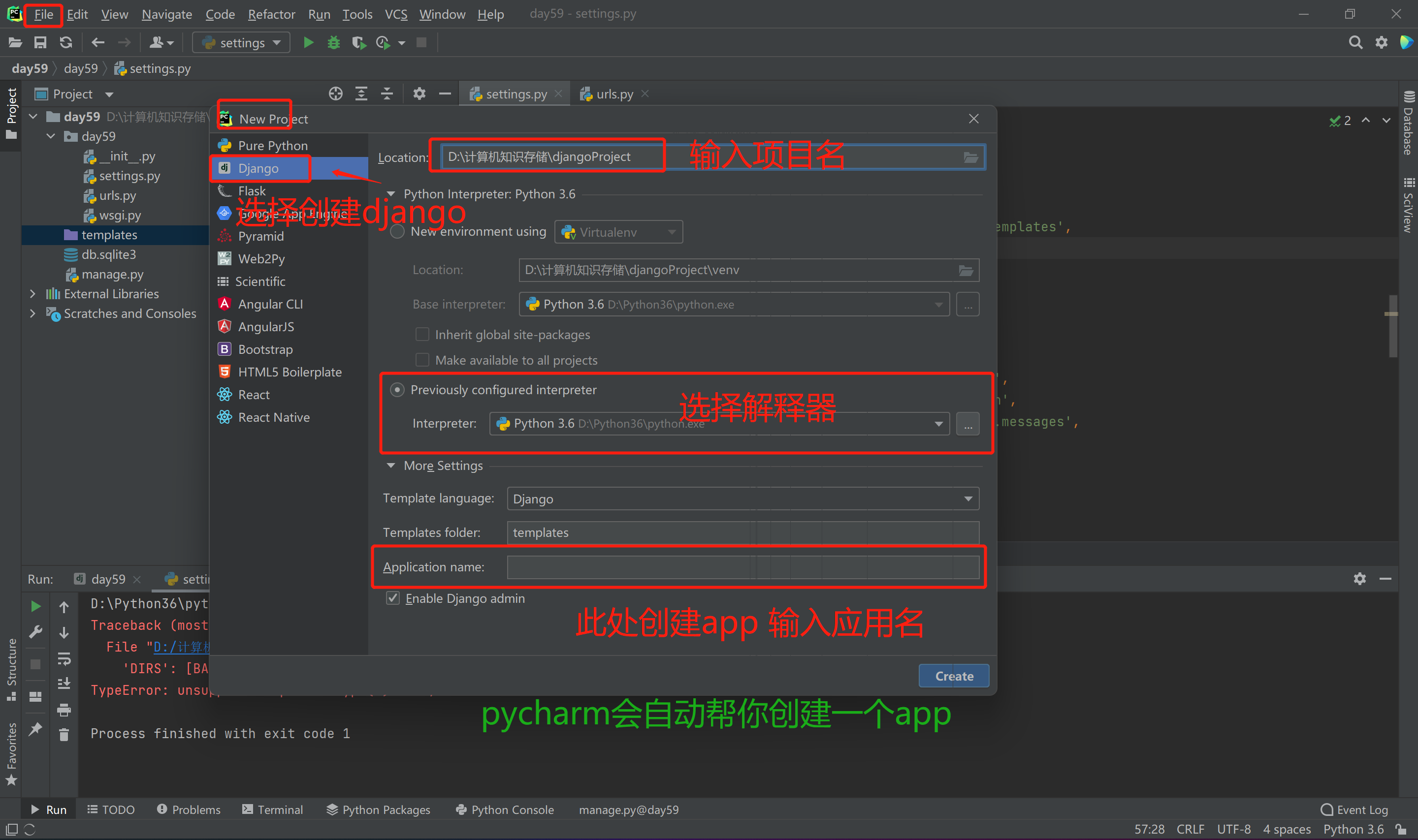The image size is (1418, 840).
Task: Check Inherit global site-packages
Action: 422,335
